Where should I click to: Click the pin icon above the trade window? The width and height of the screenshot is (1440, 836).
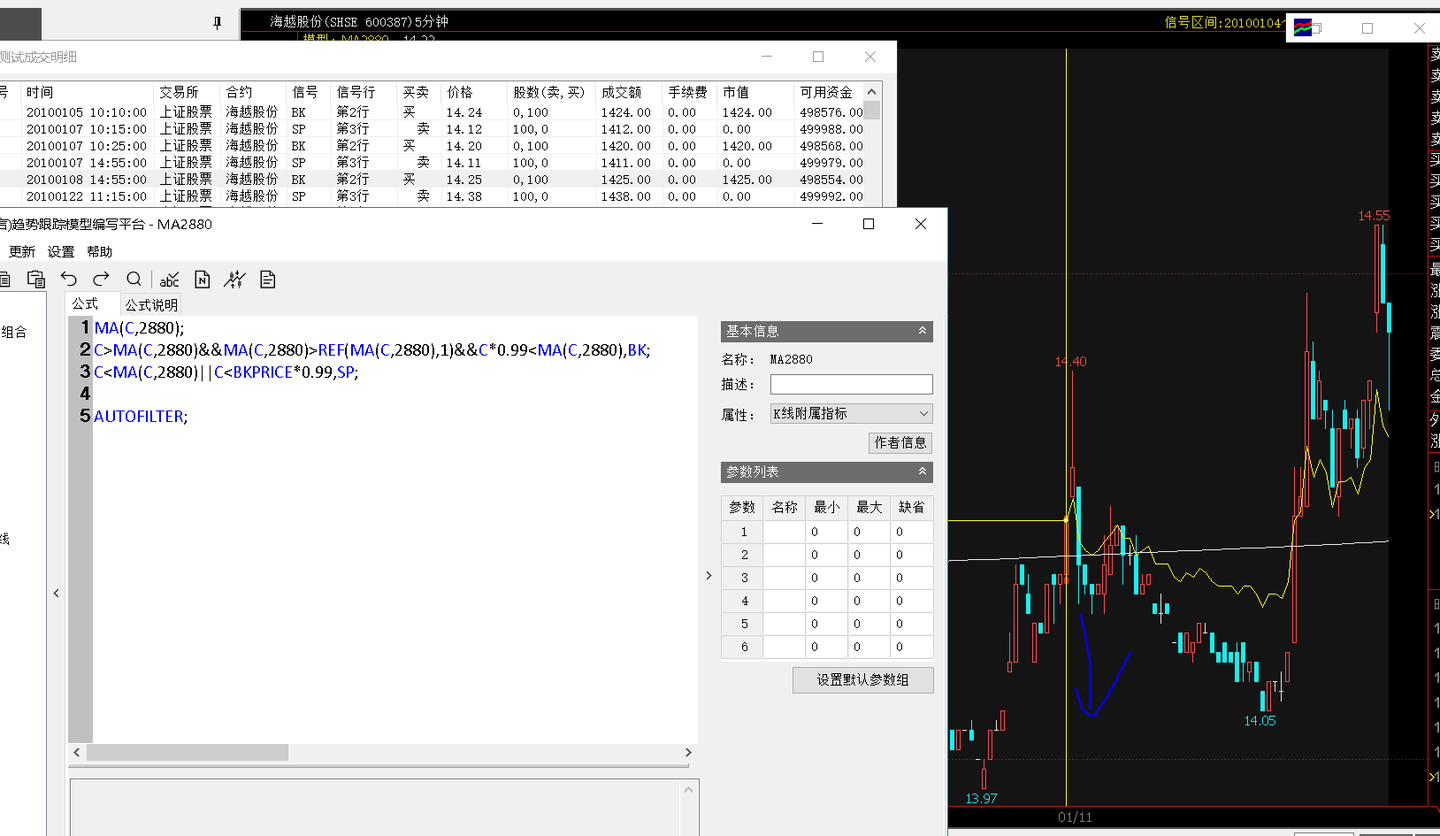pyautogui.click(x=218, y=23)
